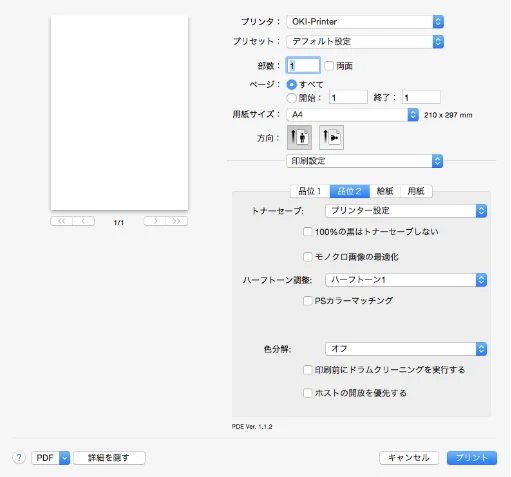The image size is (511, 477).
Task: Click the 部数 copies input field
Action: pos(303,65)
